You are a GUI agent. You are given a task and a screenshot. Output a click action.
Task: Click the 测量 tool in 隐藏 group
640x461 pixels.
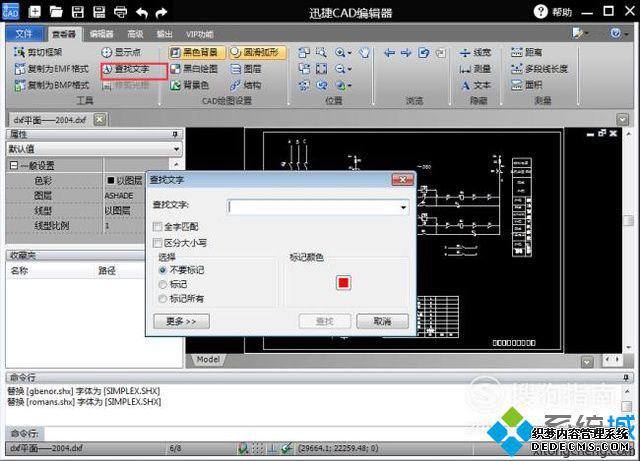[475, 69]
